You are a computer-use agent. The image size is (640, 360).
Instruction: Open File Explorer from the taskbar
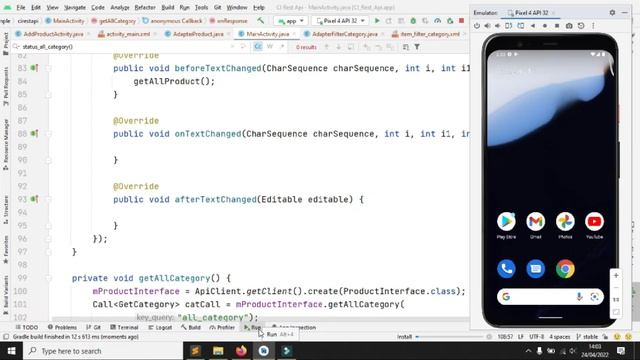pos(218,351)
